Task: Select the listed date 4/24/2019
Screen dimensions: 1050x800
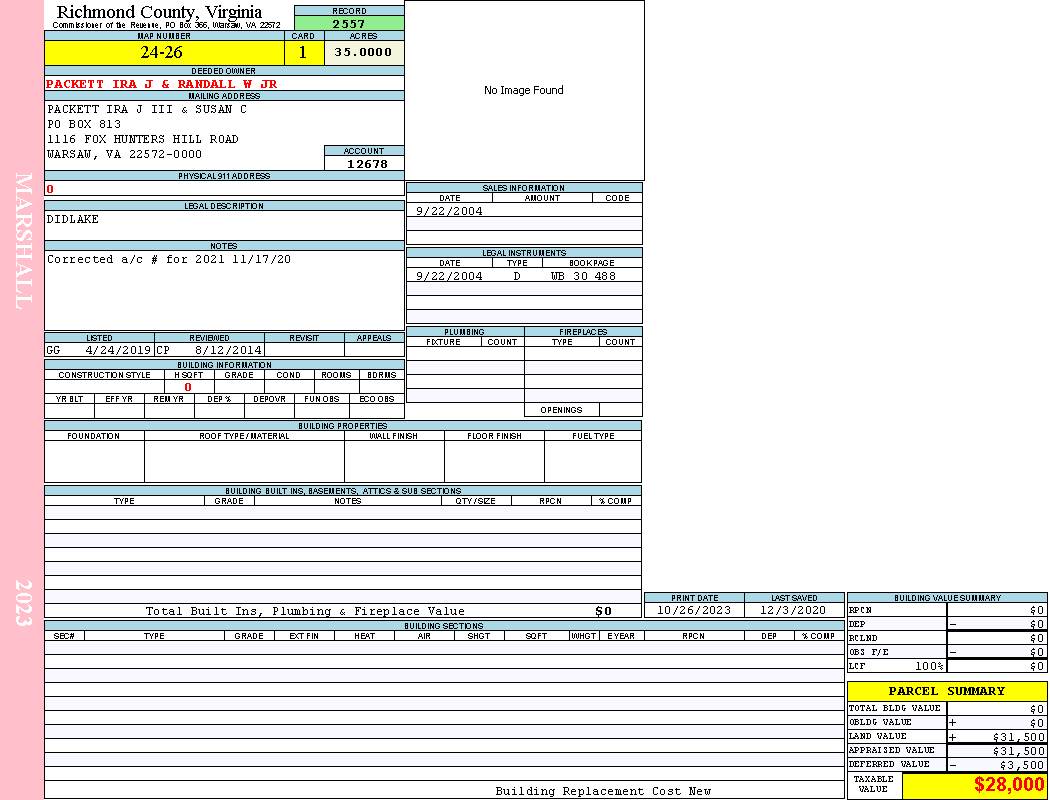Action: (x=118, y=351)
